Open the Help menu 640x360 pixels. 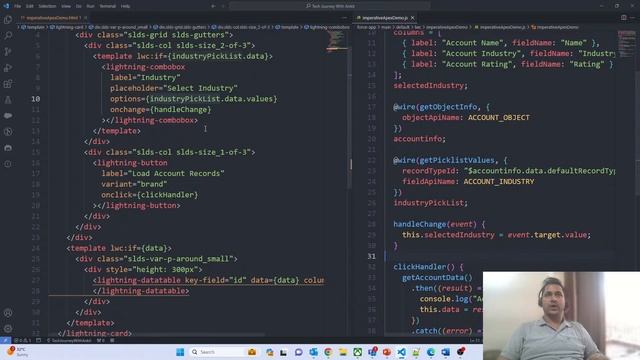pyautogui.click(x=125, y=6)
